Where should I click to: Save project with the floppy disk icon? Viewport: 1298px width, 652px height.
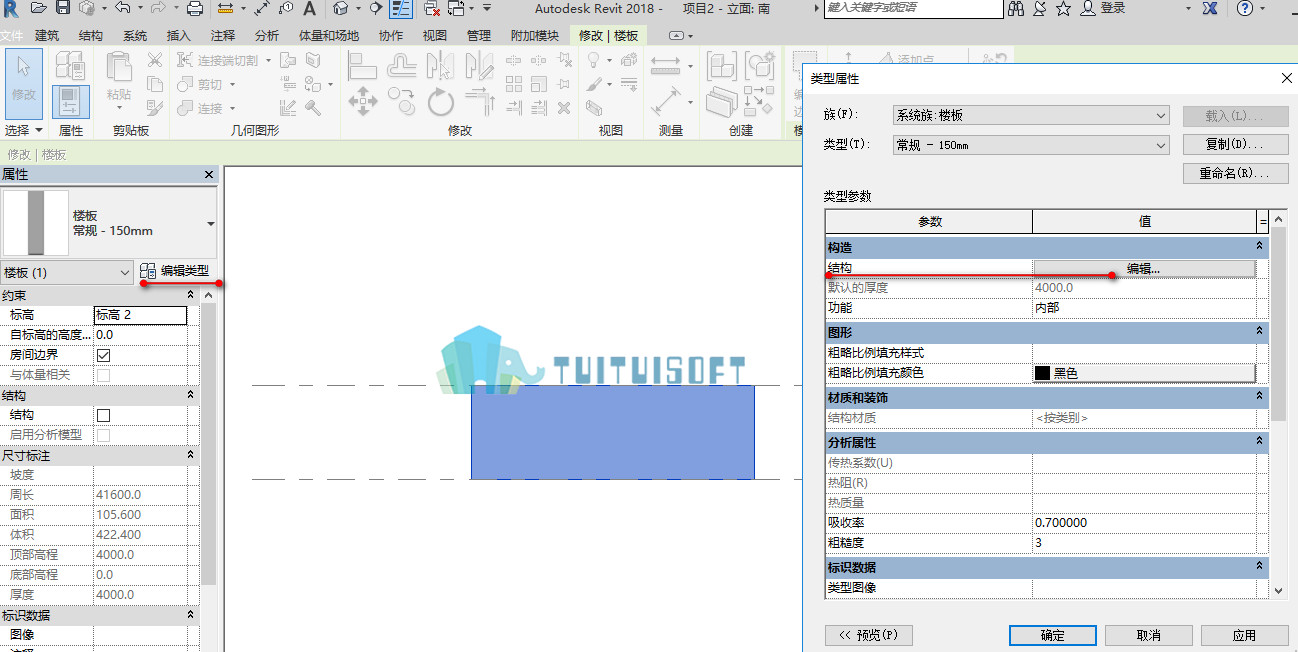coord(63,8)
